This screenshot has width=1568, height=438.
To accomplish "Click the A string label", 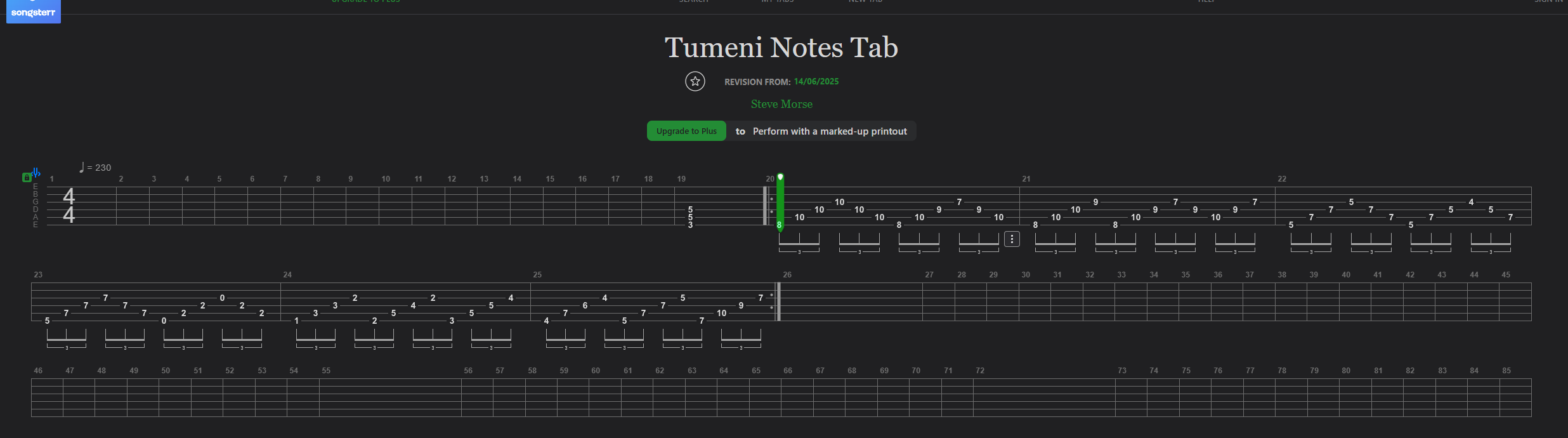I will click(36, 217).
